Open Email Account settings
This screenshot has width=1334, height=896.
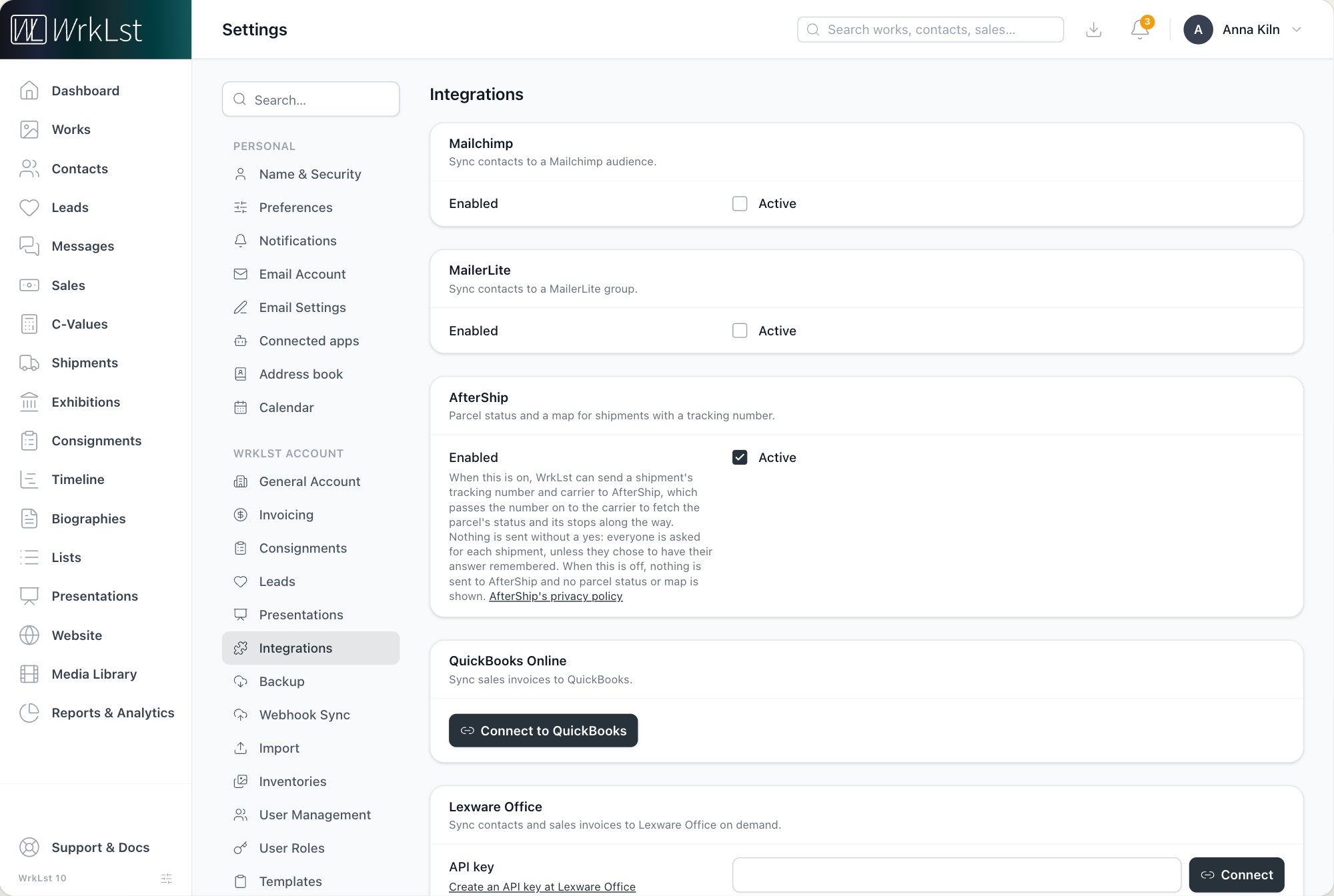[x=311, y=274]
